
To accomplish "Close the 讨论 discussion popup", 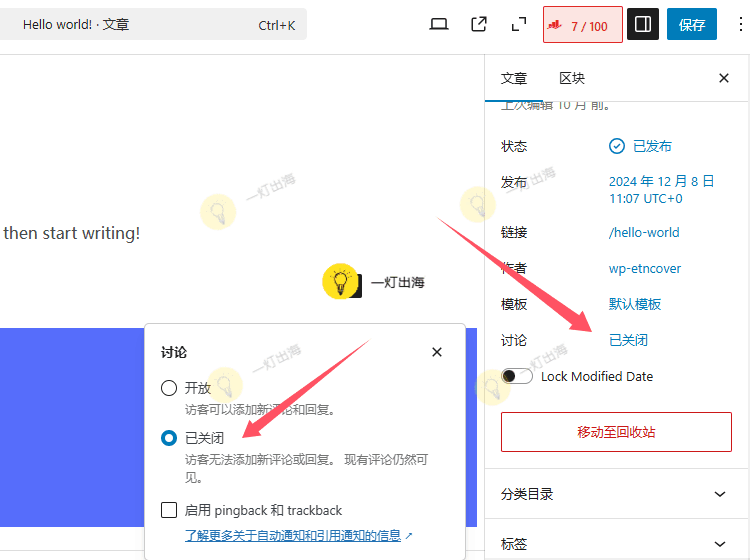I will point(436,352).
